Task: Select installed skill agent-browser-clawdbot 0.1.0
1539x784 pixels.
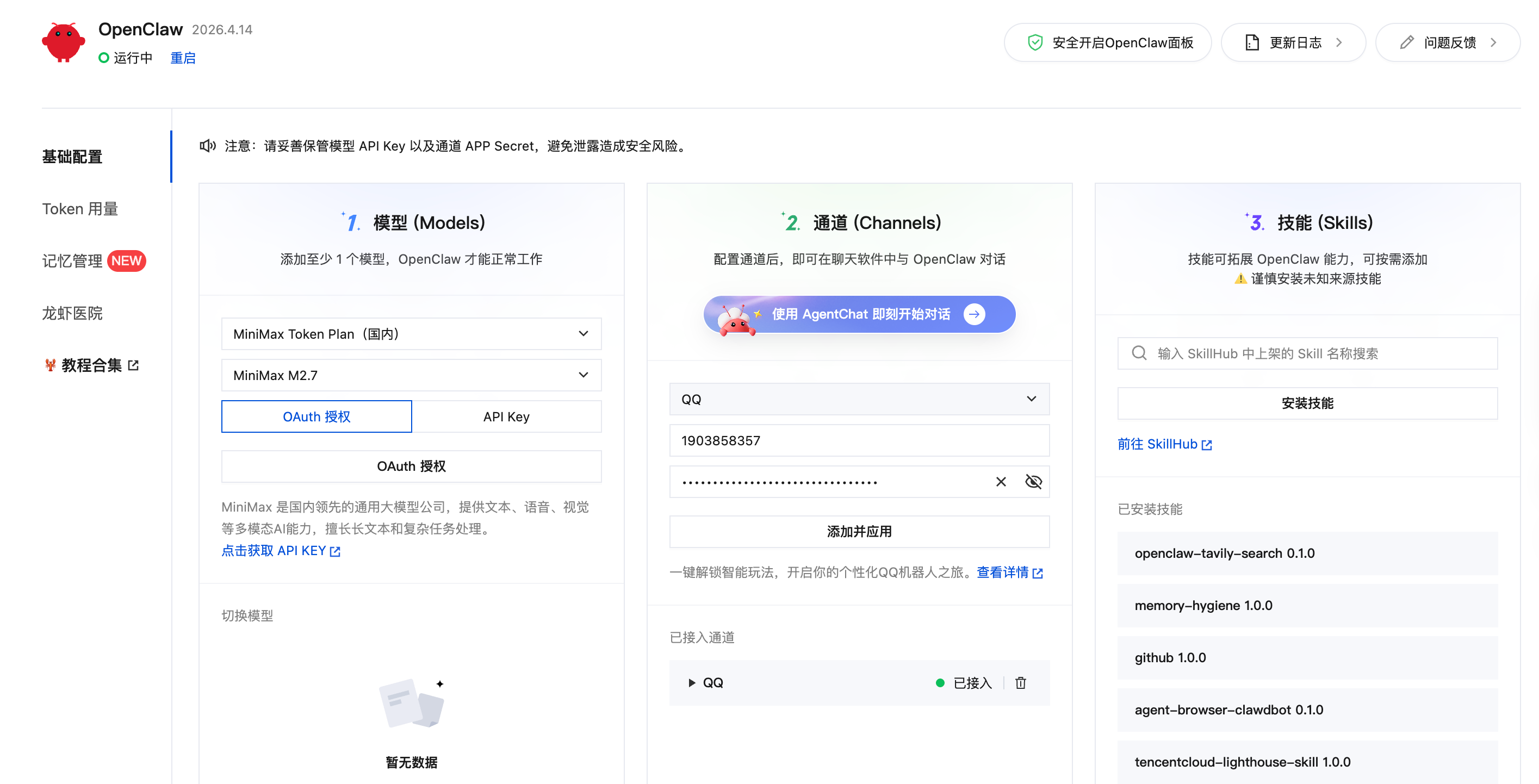Action: coord(1307,710)
